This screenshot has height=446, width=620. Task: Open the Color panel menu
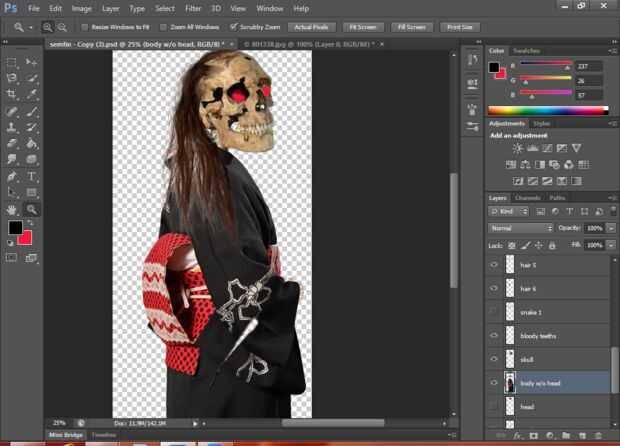612,51
